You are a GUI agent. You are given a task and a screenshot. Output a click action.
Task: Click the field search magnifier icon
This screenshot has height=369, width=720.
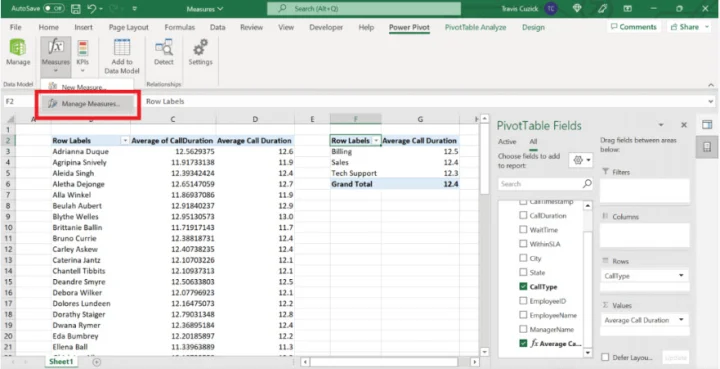pos(587,184)
